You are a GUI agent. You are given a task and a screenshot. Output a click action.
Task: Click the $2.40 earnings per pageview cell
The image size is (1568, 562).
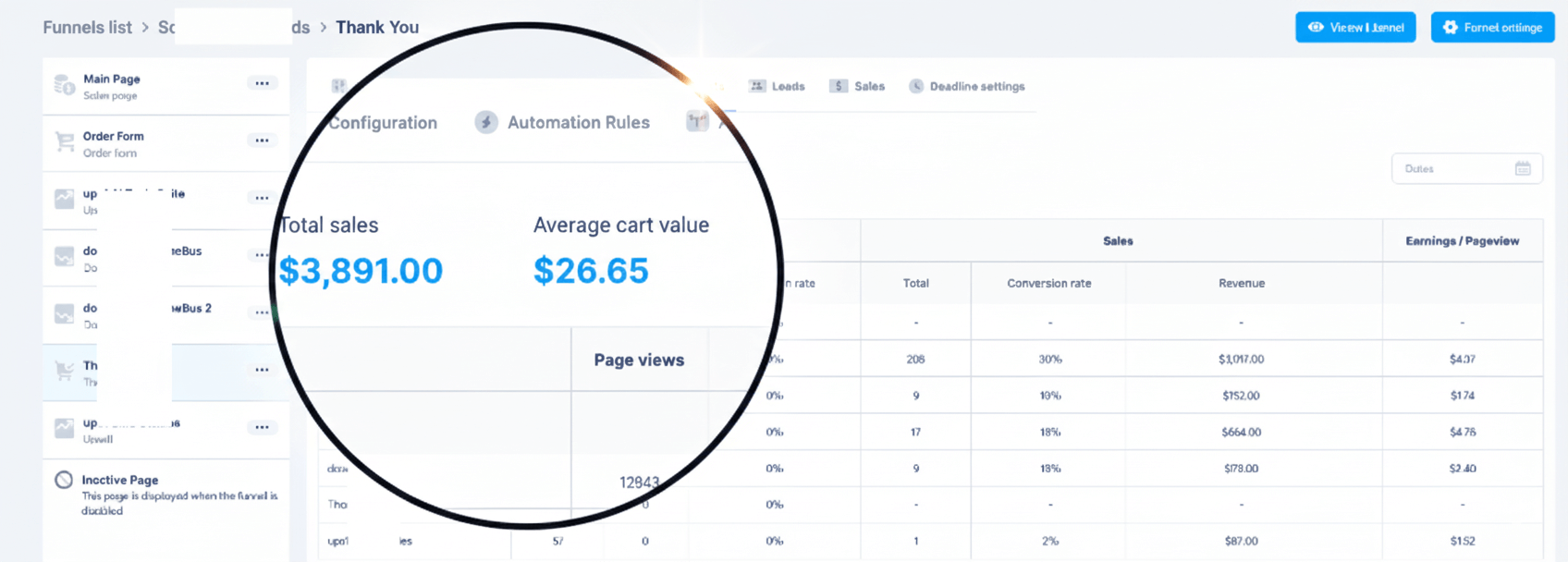click(1463, 469)
